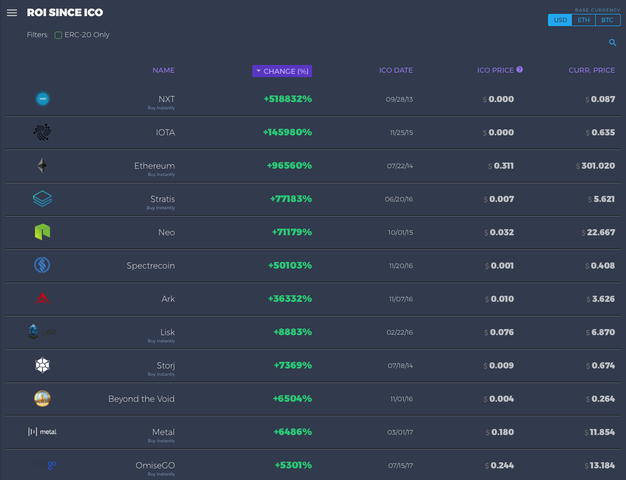
Task: Open the NXT coin name
Action: 166,99
